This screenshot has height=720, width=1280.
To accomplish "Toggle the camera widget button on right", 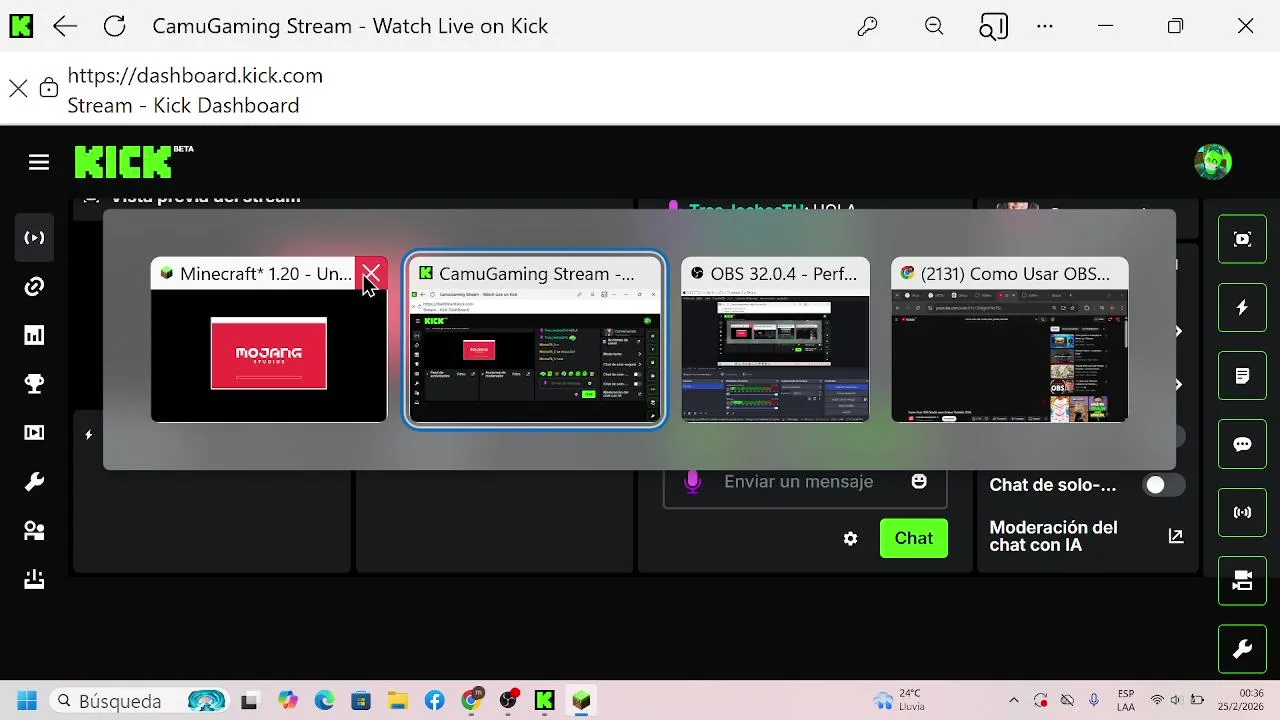I will [x=1242, y=581].
